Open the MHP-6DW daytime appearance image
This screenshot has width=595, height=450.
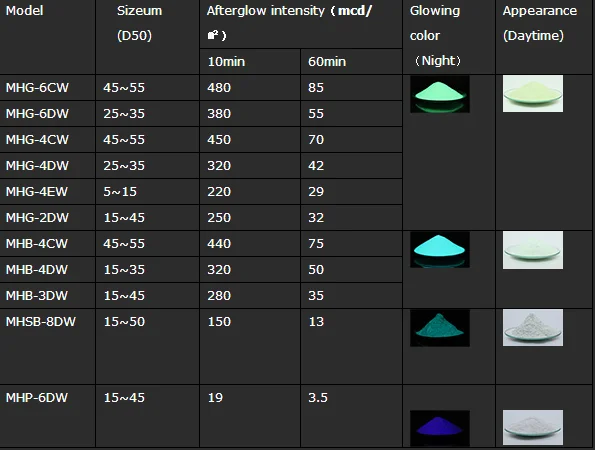[x=533, y=427]
